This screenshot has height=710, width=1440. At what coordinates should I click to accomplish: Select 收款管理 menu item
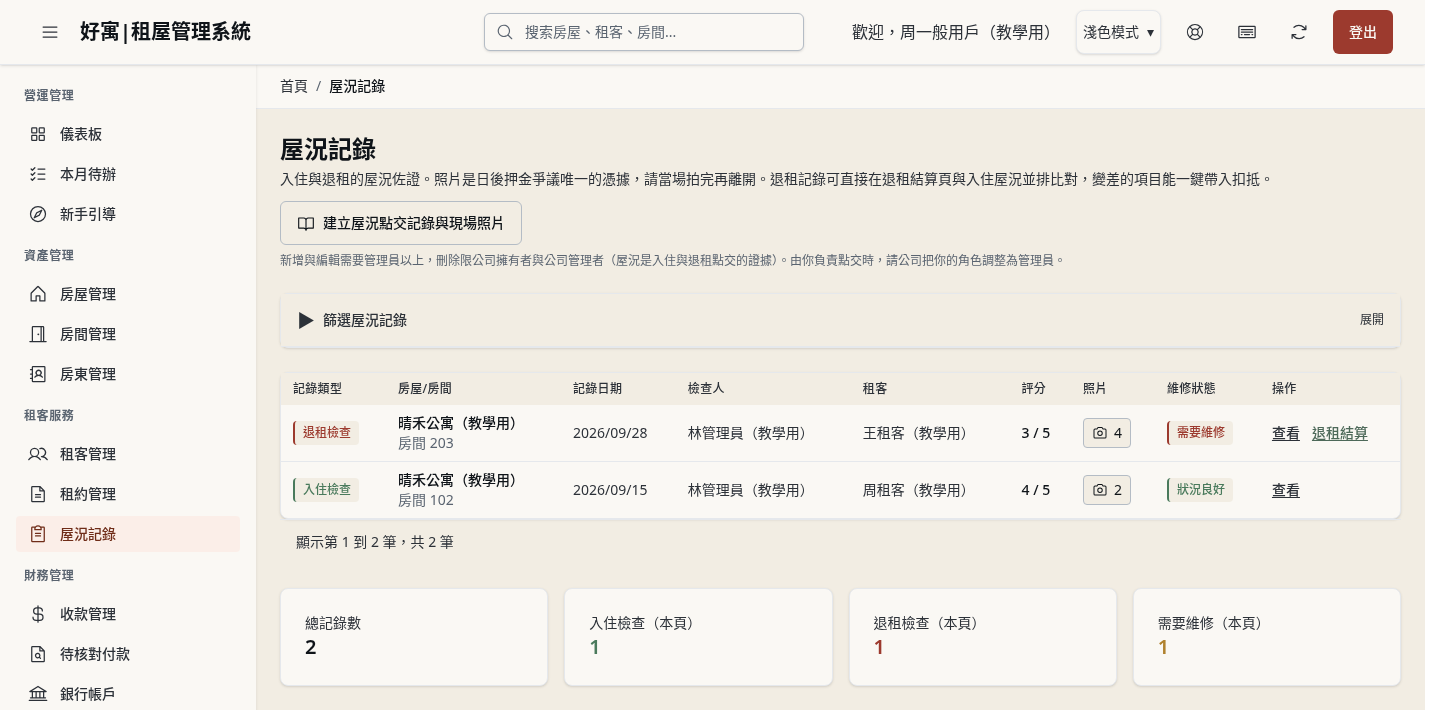[128, 614]
